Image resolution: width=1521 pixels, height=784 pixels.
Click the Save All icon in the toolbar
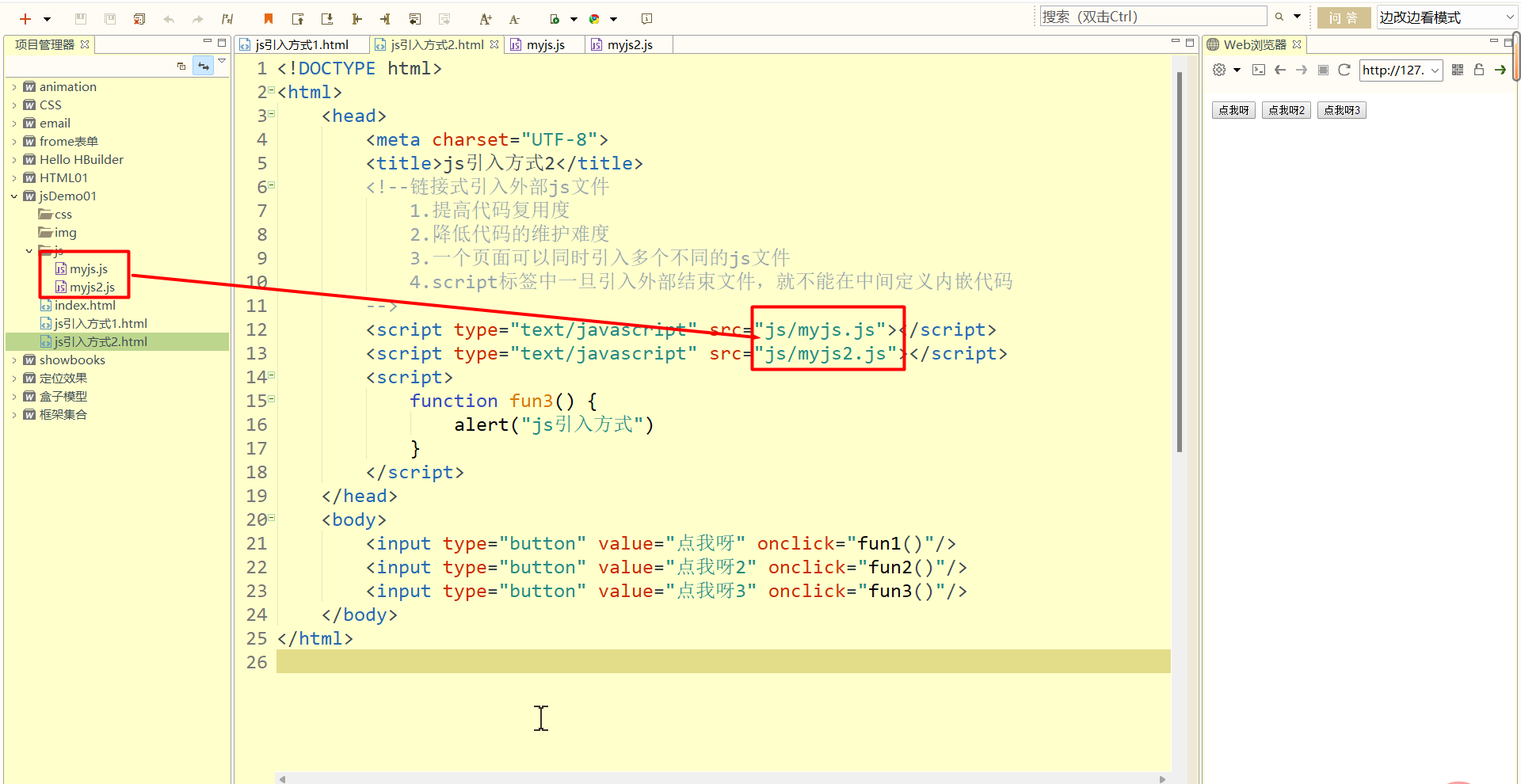(110, 19)
